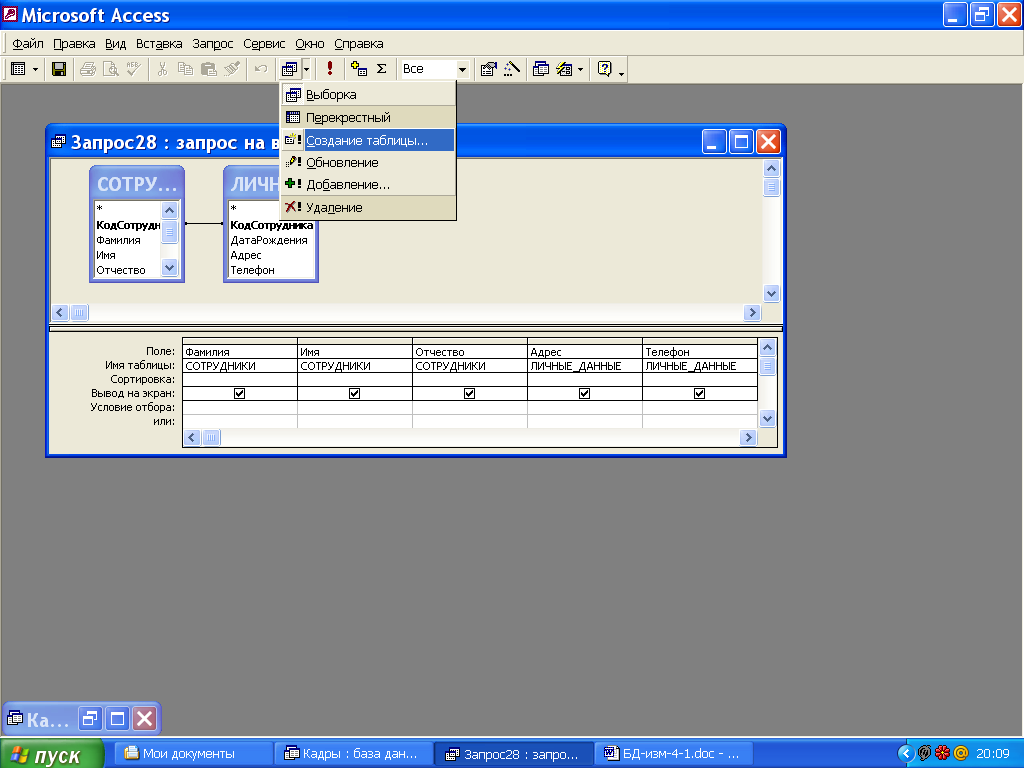Open the Правка menu
The height and width of the screenshot is (768, 1024).
[x=74, y=44]
